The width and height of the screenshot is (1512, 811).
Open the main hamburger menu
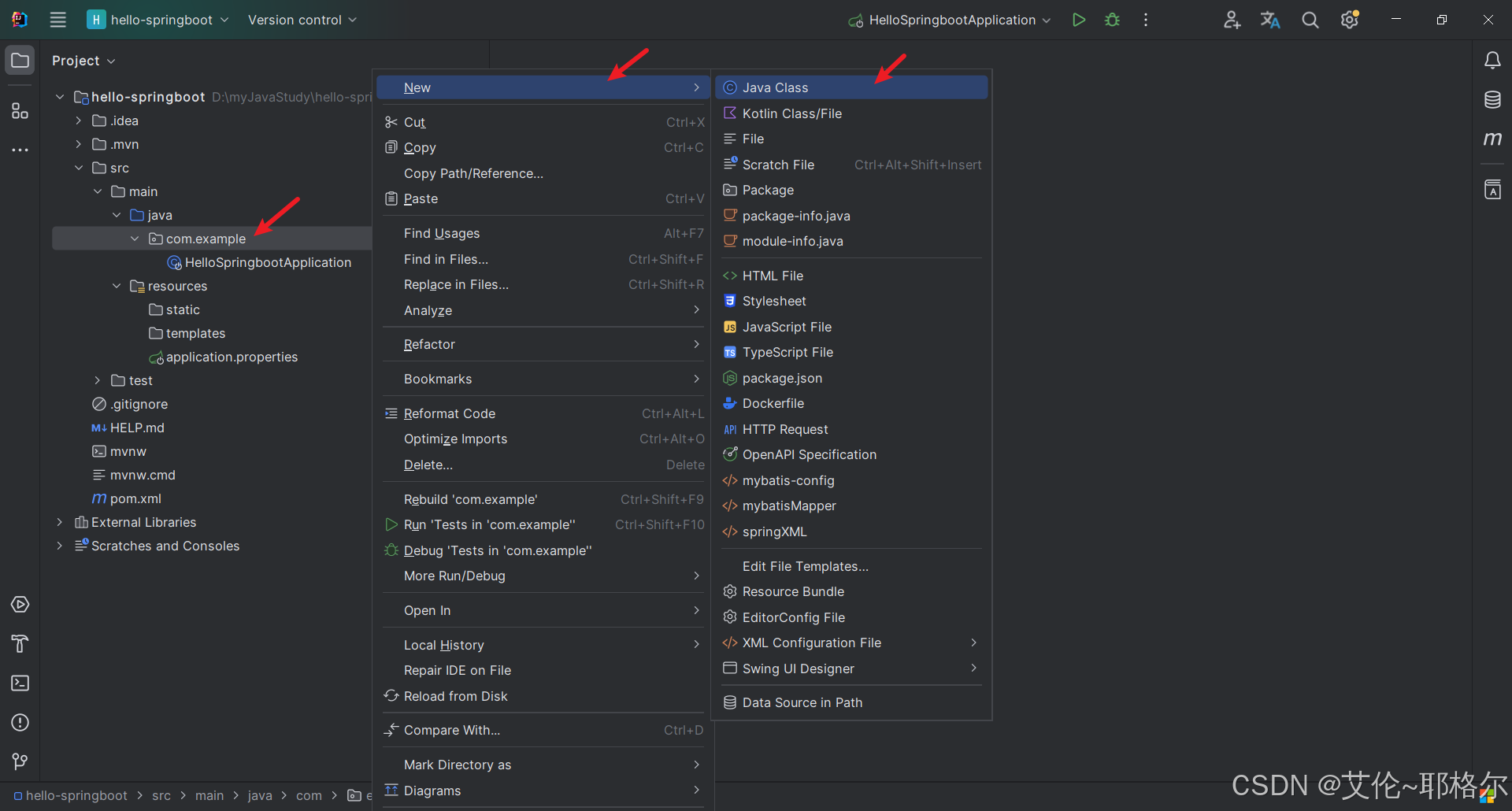[x=58, y=20]
